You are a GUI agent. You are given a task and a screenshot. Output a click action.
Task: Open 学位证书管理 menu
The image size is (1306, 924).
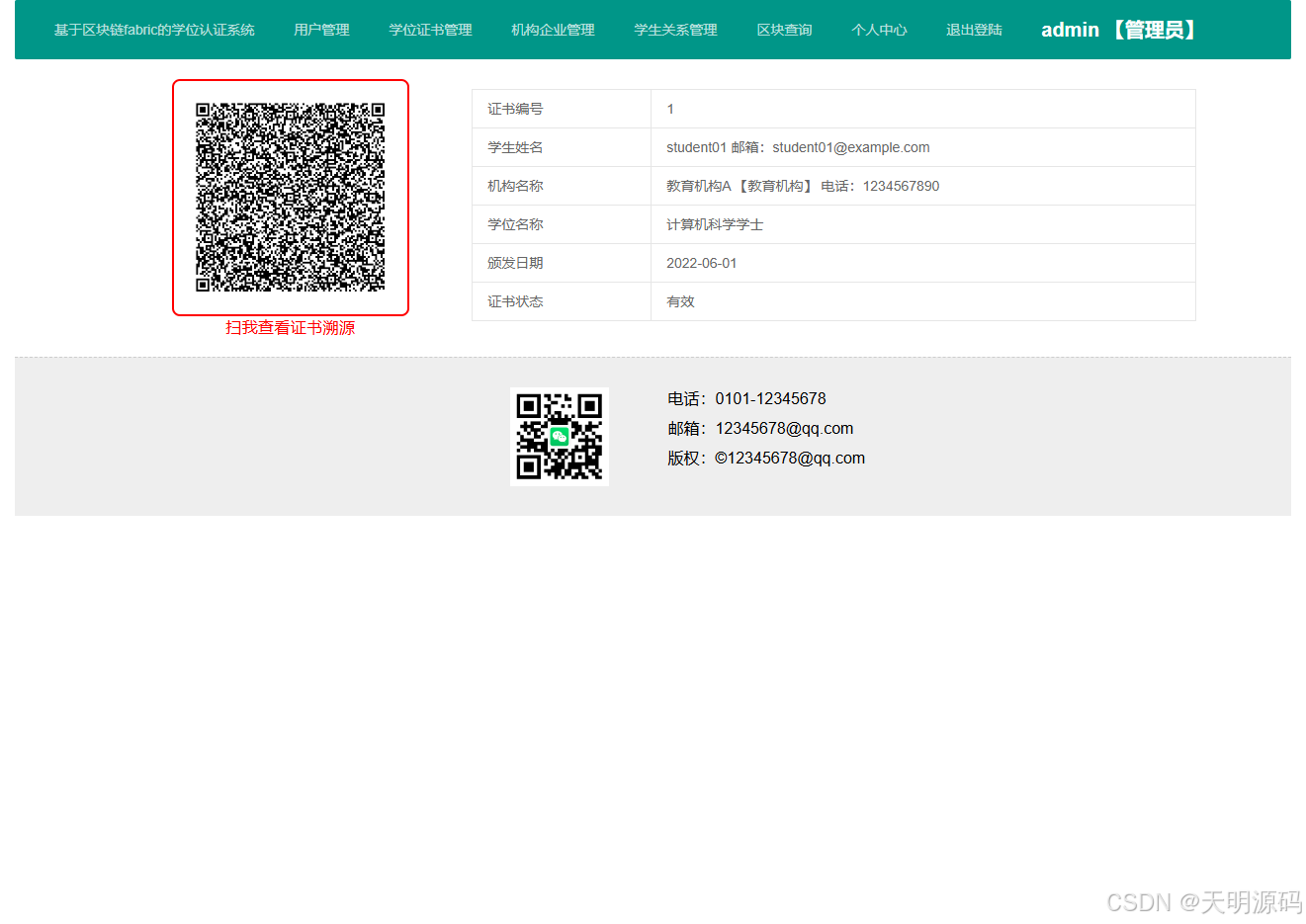430,30
